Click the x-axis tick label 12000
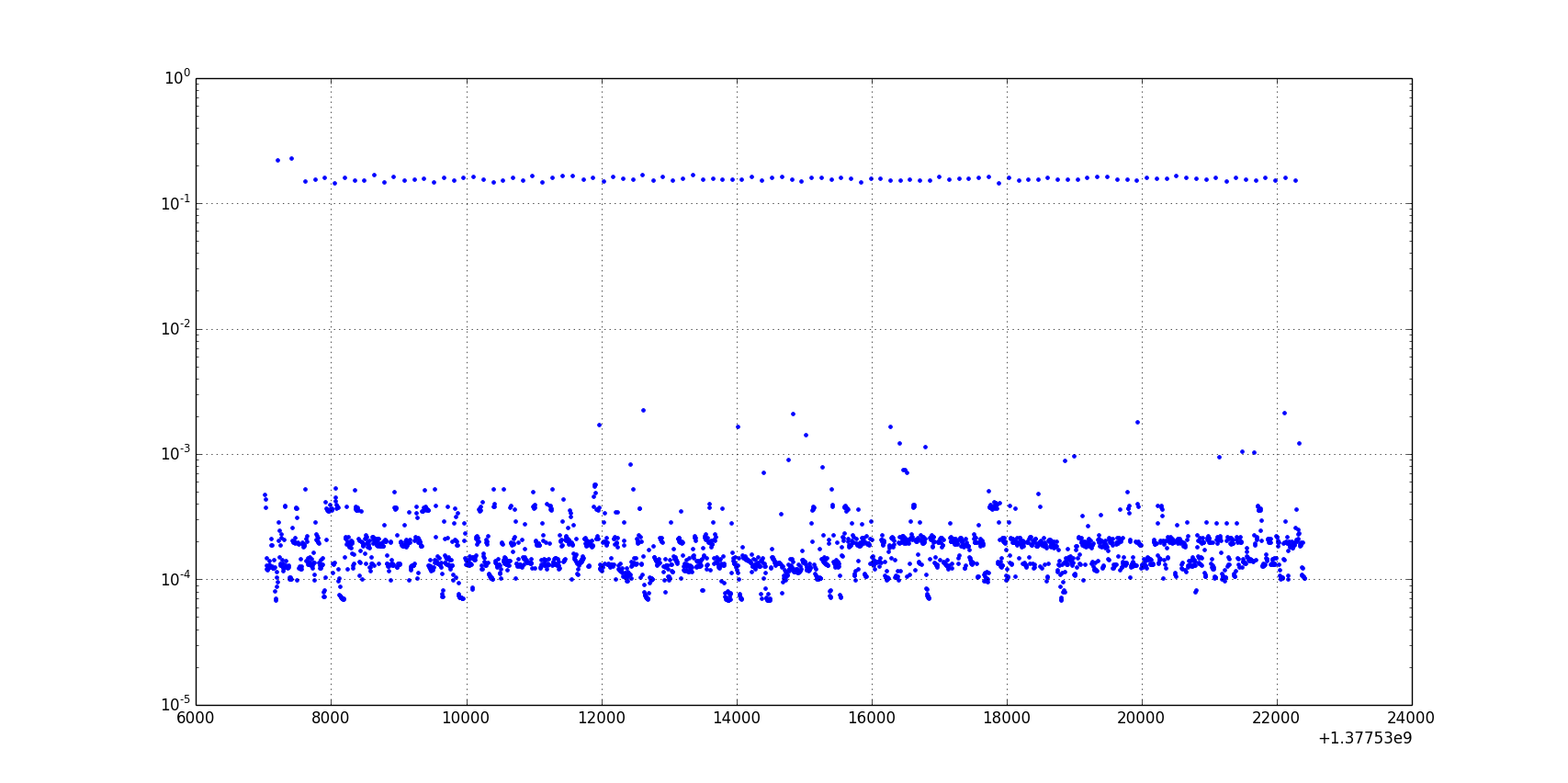 (x=601, y=719)
